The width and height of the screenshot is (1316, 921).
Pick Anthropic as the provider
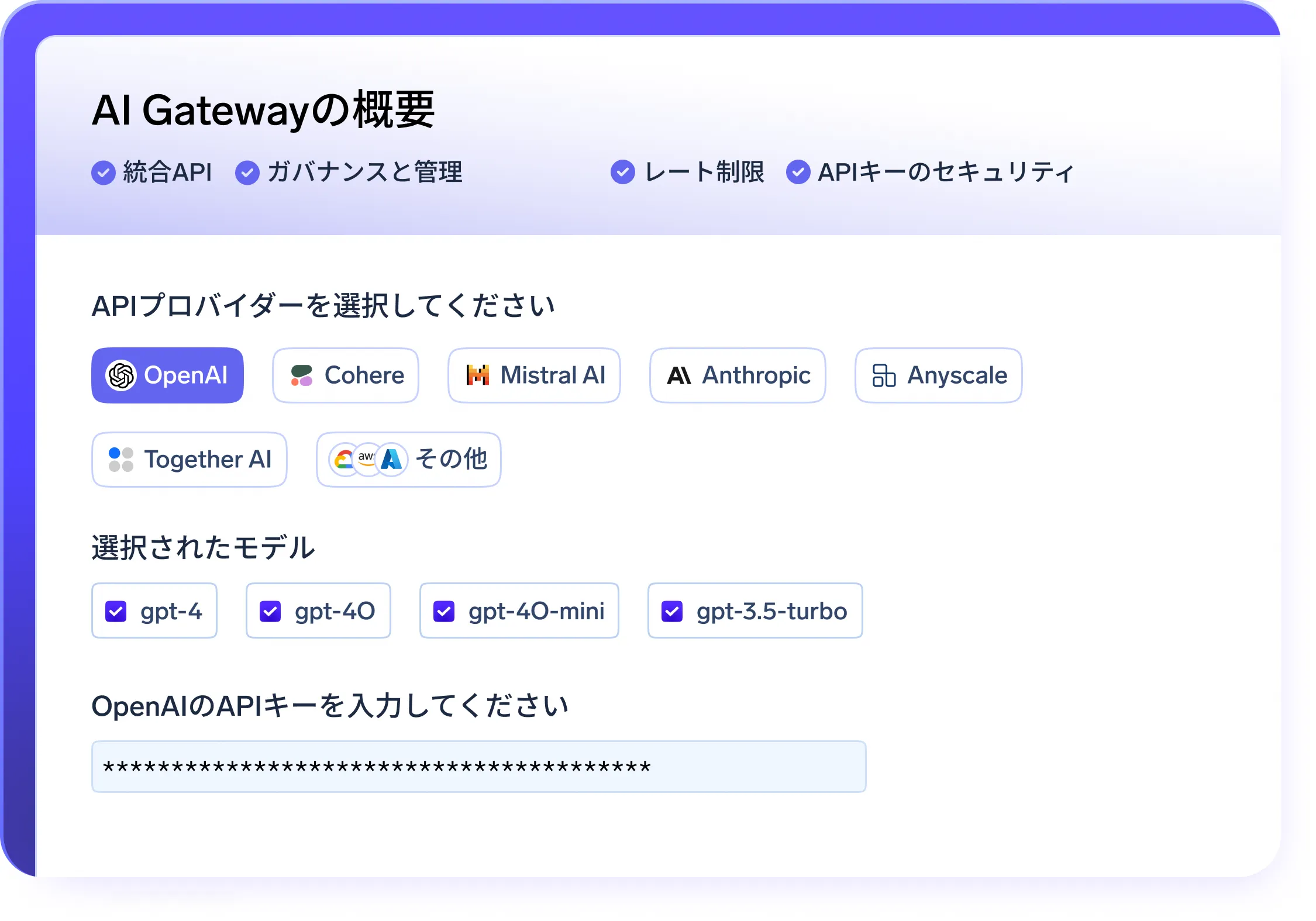[738, 375]
